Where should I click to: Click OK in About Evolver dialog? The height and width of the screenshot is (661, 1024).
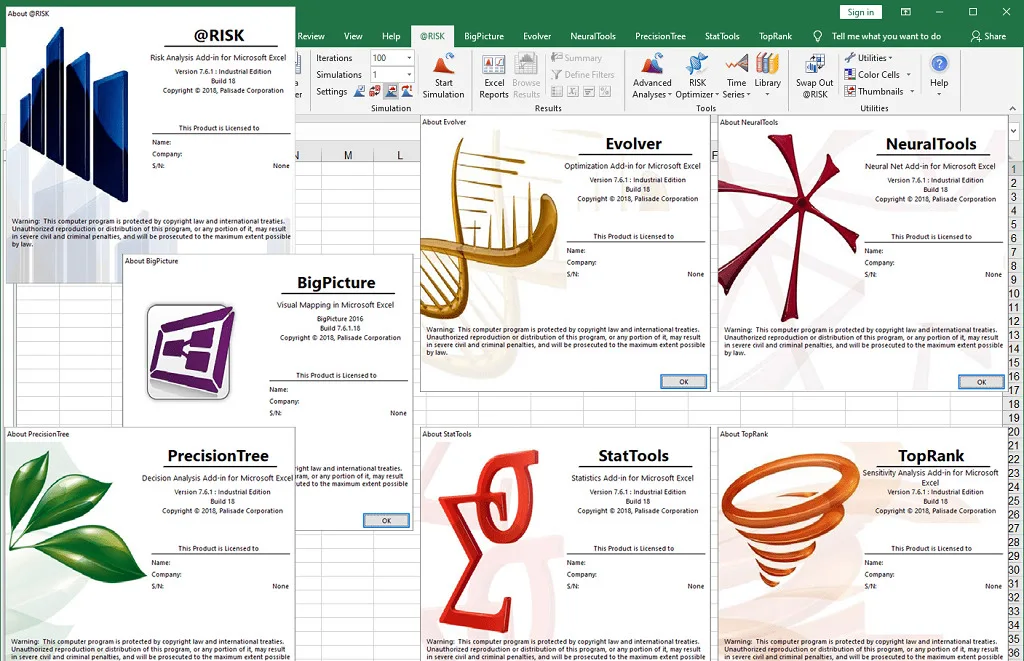(x=683, y=381)
